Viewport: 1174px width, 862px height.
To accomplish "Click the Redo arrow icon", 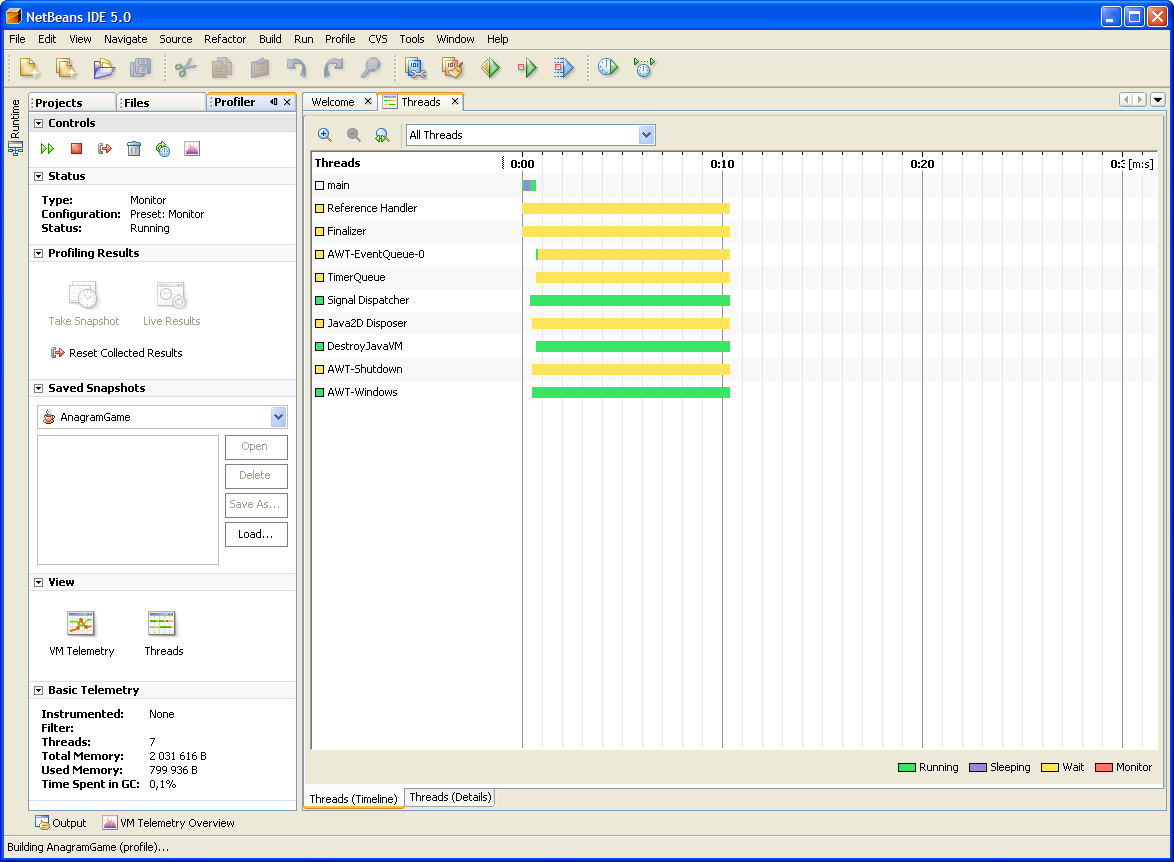I will [x=333, y=68].
